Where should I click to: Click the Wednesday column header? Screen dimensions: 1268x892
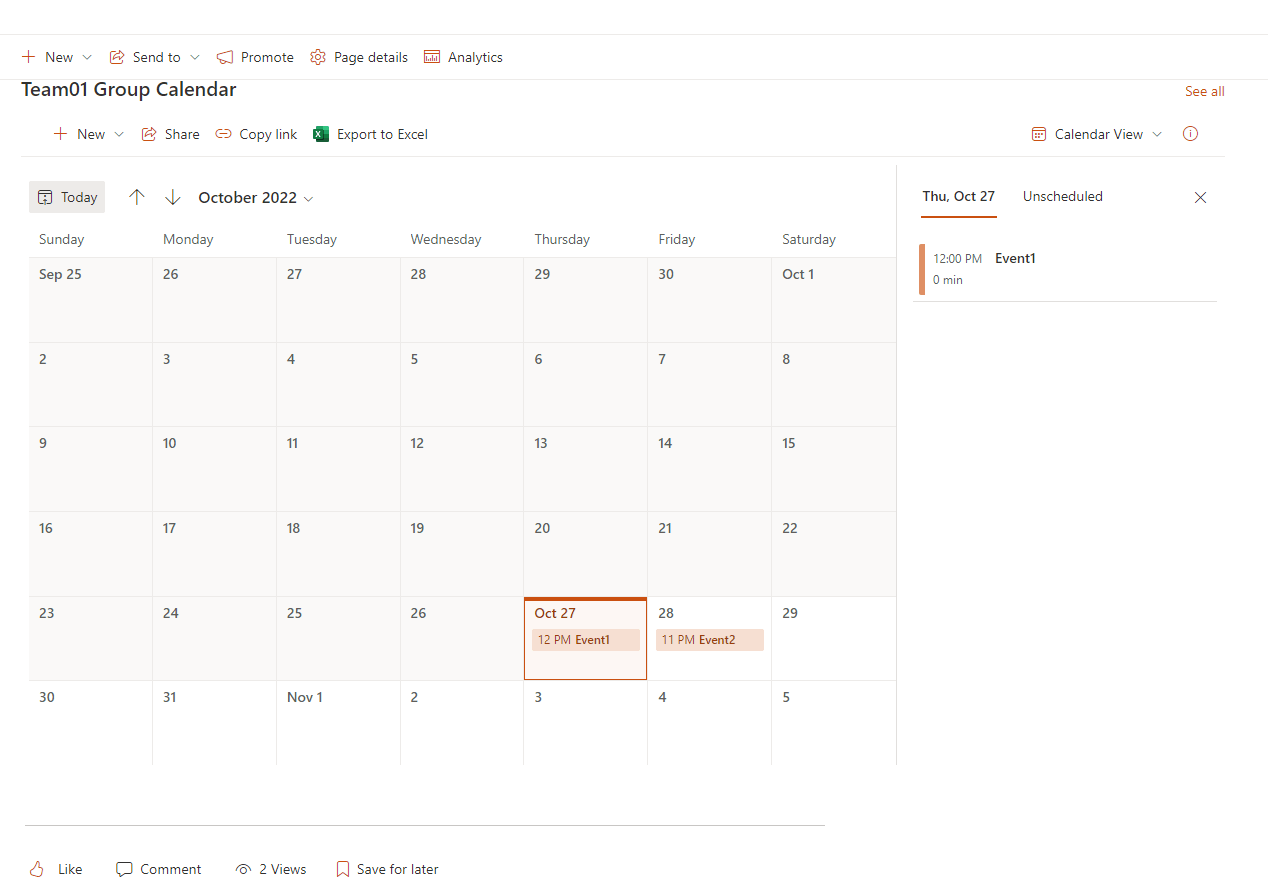coord(446,239)
